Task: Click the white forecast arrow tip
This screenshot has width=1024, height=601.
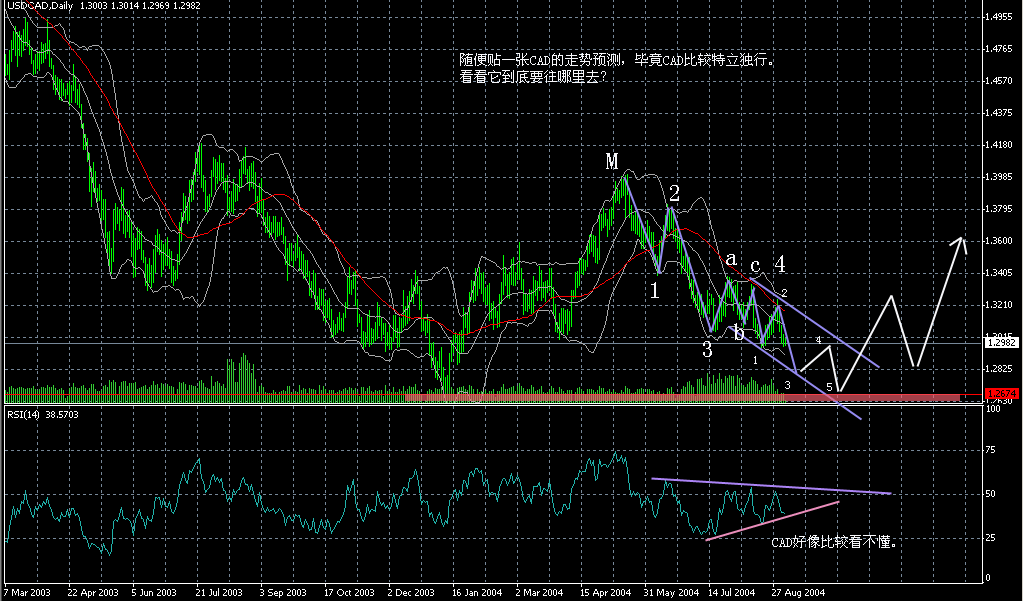Action: 962,239
